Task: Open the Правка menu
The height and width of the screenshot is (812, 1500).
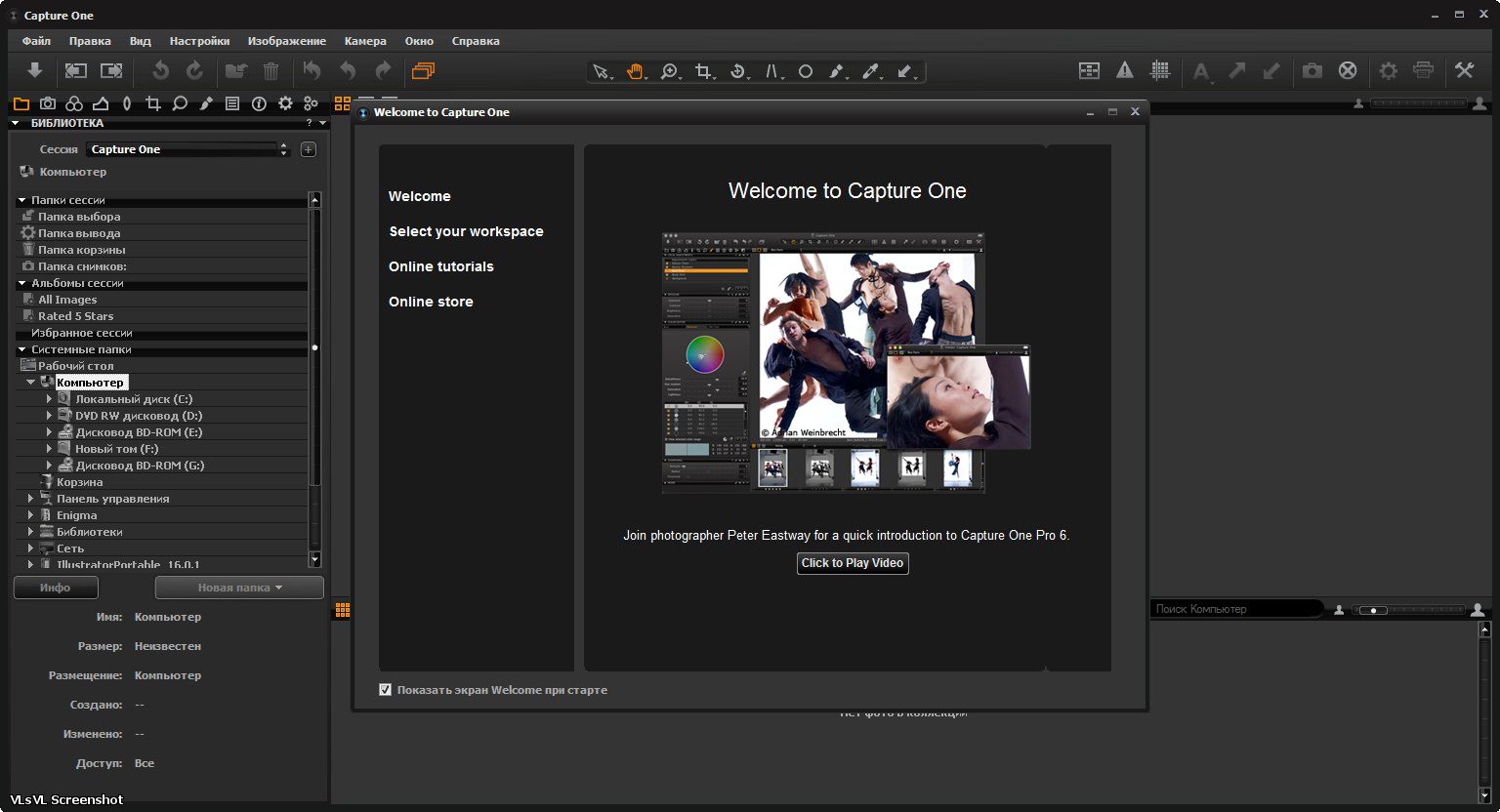Action: tap(90, 41)
